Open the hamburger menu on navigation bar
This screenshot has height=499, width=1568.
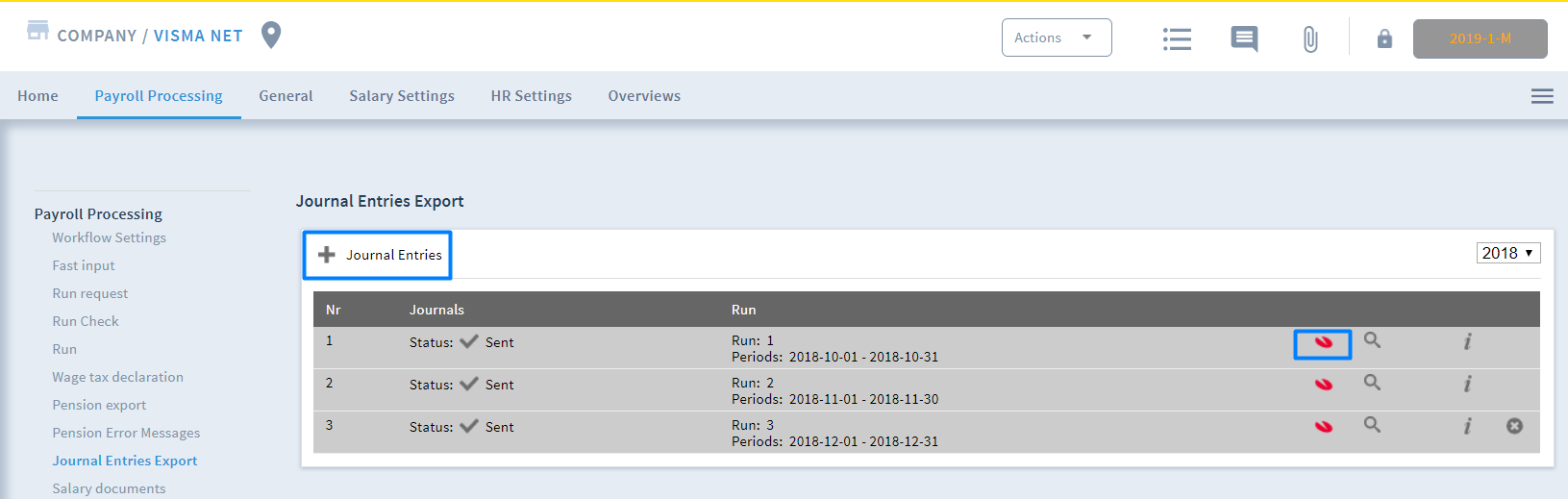click(1542, 96)
